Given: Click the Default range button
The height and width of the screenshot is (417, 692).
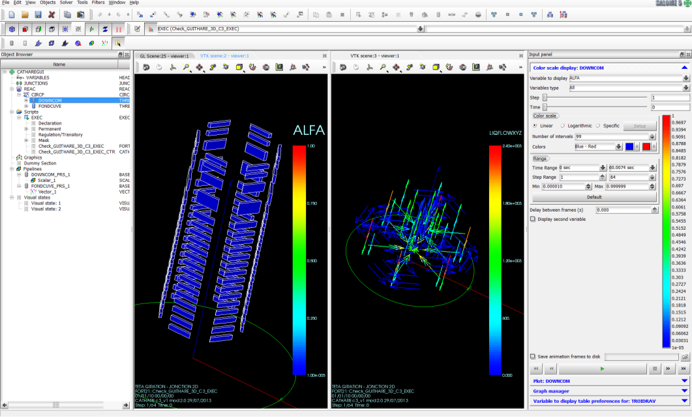Looking at the screenshot, I should coord(594,197).
